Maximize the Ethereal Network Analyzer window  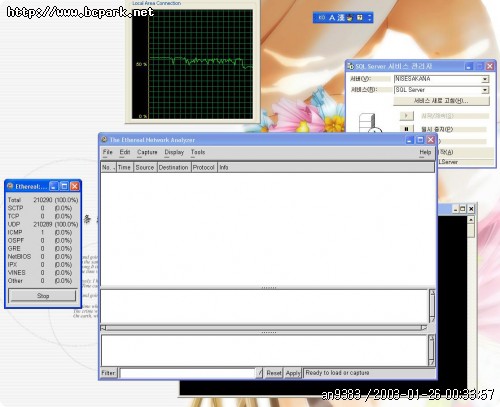click(420, 140)
